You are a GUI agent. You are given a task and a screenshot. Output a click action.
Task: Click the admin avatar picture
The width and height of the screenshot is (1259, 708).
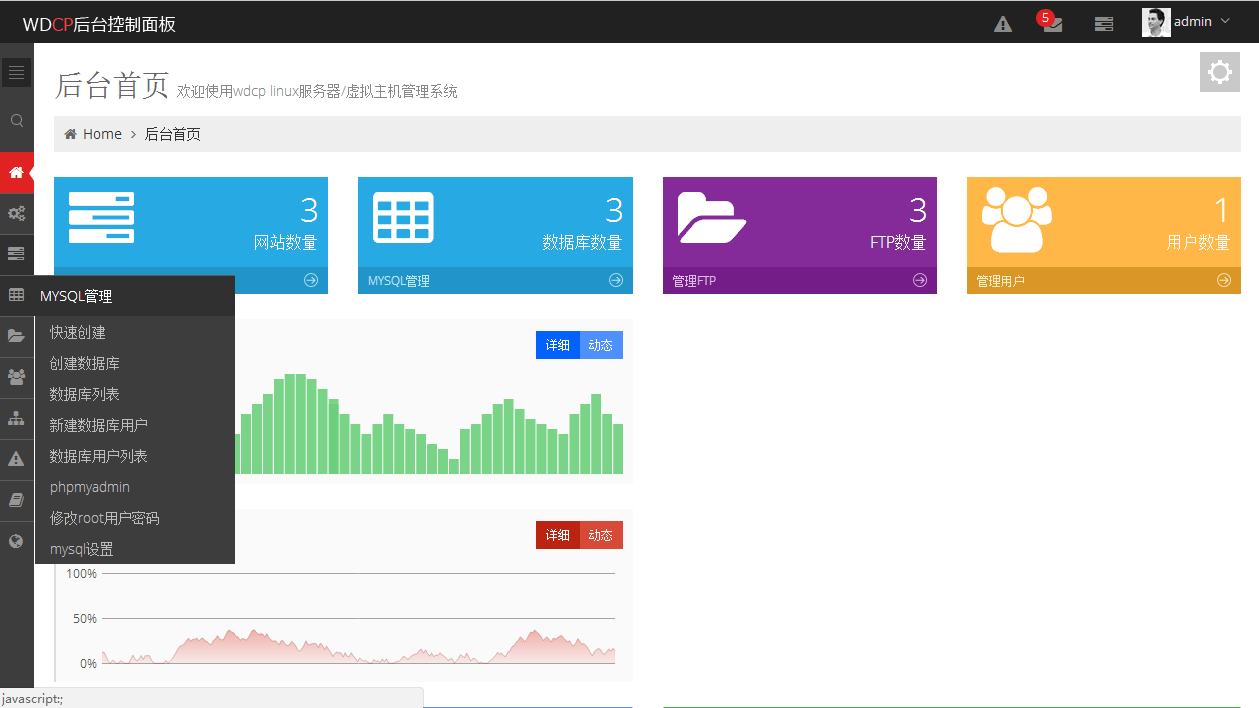pos(1156,22)
